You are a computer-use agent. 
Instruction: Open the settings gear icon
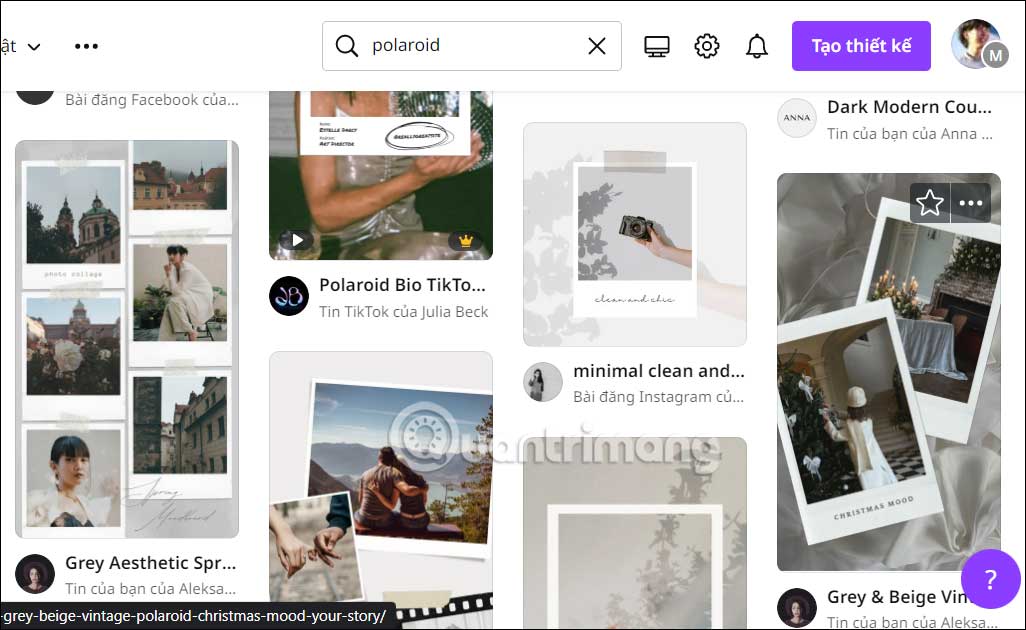706,45
